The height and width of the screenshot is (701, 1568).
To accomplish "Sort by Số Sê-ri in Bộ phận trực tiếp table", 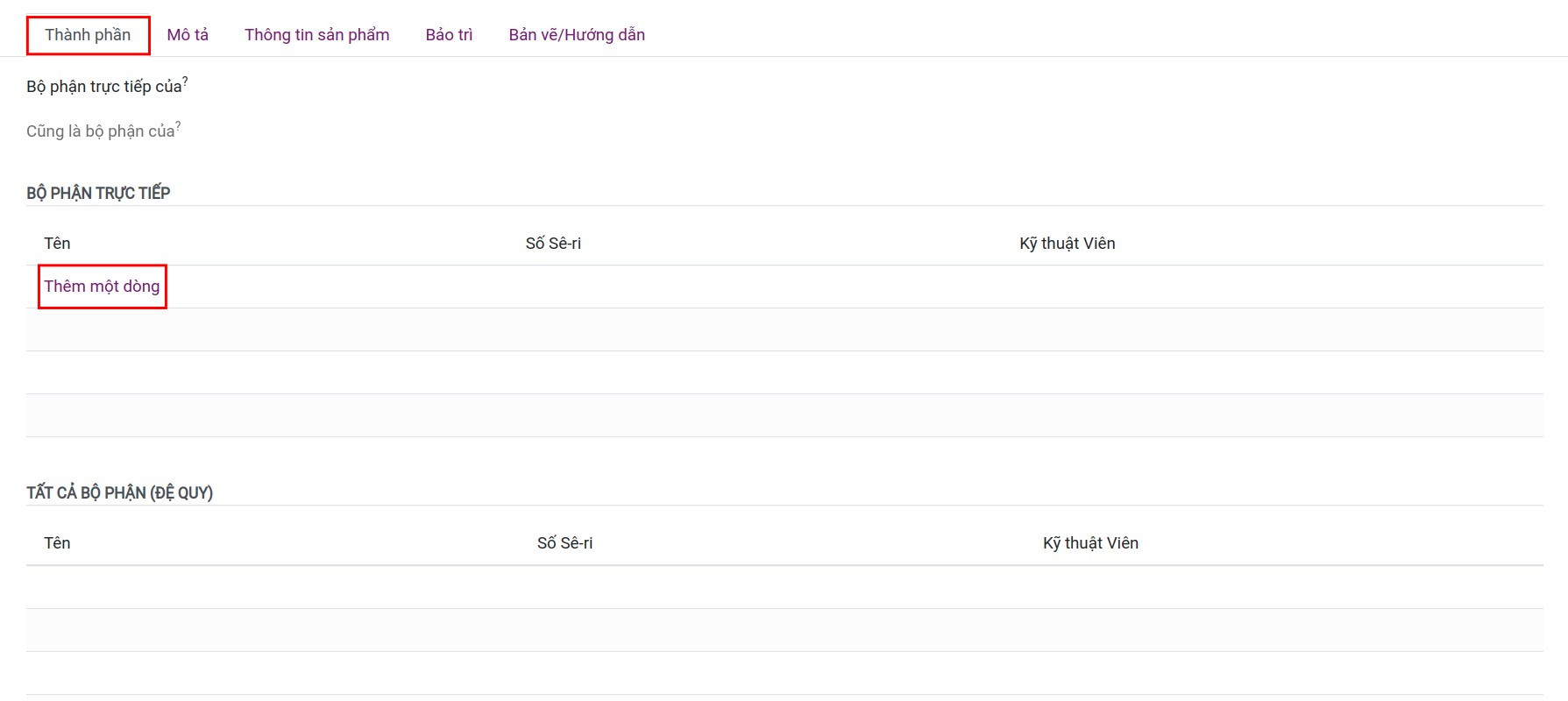I will (553, 244).
